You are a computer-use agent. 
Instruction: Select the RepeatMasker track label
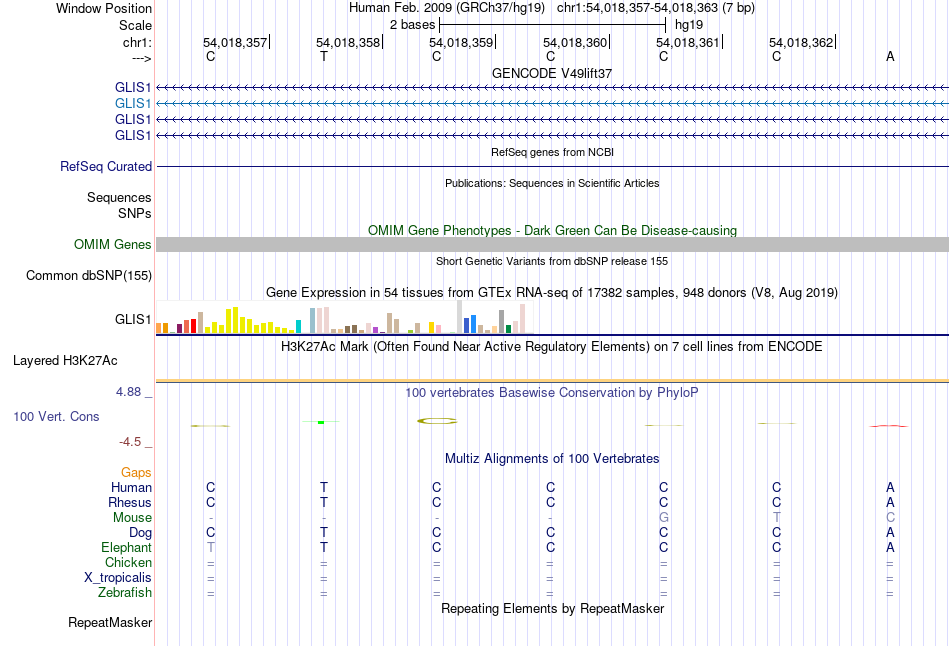[x=110, y=622]
